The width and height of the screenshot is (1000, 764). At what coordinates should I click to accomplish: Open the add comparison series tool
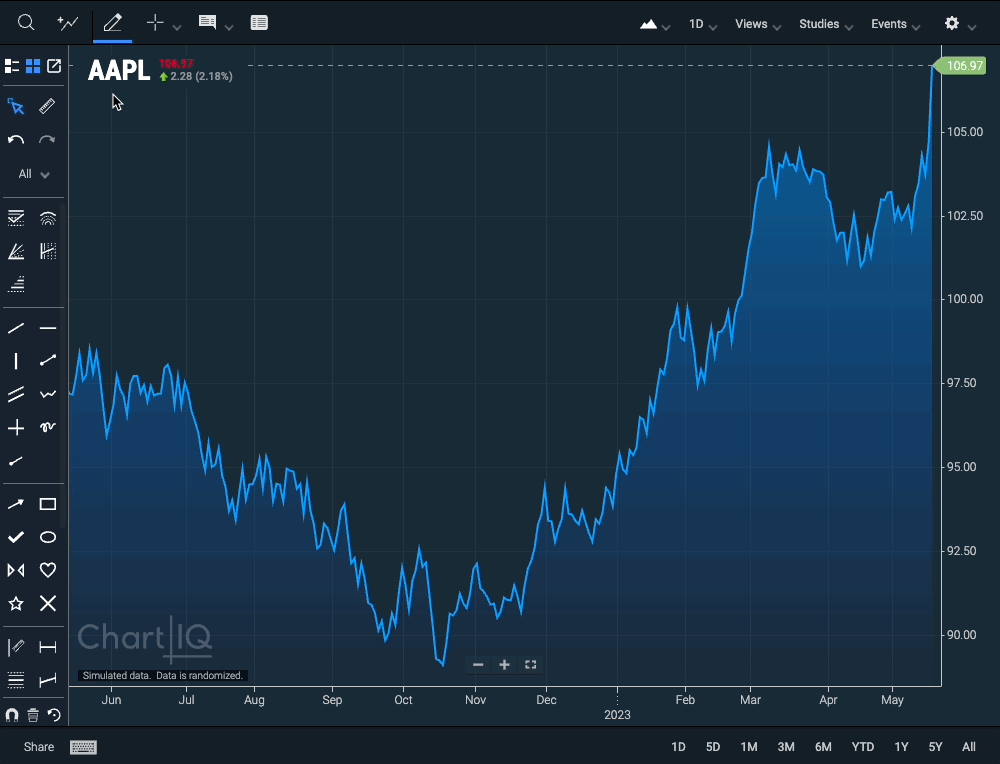(x=68, y=23)
